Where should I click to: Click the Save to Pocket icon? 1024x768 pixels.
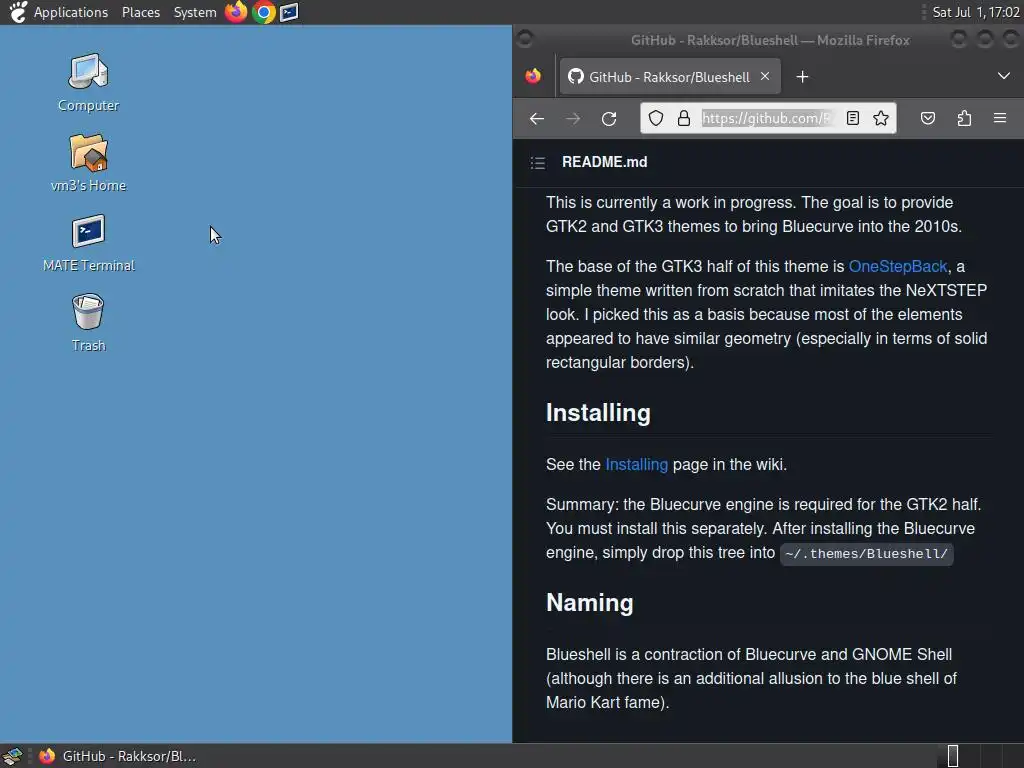927,118
